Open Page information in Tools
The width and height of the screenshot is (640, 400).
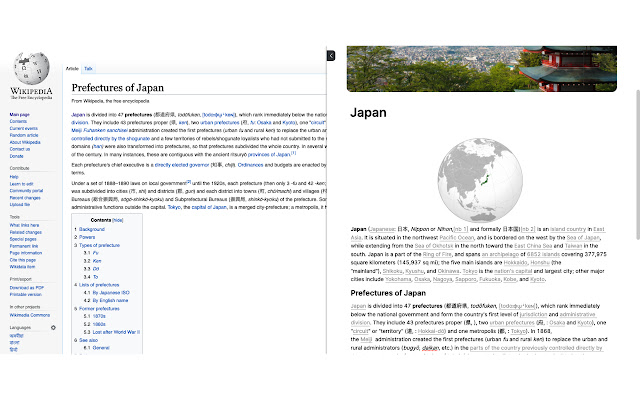(x=26, y=253)
